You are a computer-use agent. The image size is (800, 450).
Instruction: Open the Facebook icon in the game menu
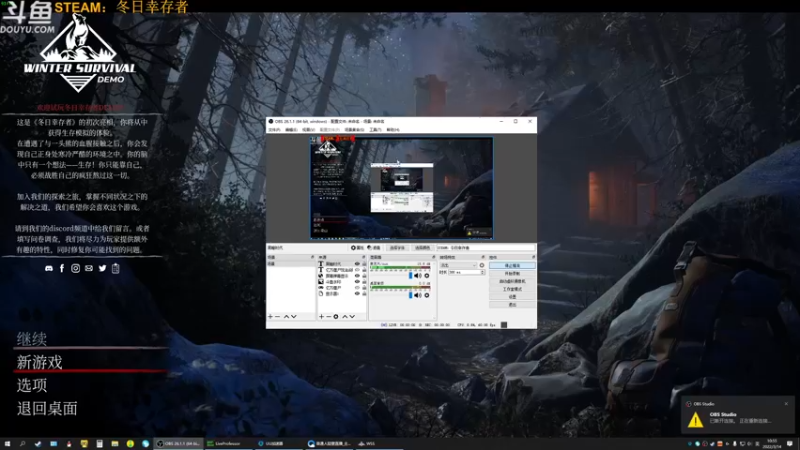pyautogui.click(x=62, y=268)
